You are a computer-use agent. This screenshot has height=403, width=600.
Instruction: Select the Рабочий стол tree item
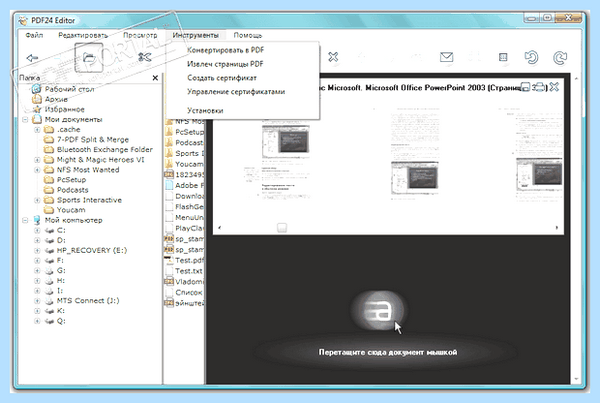point(69,89)
